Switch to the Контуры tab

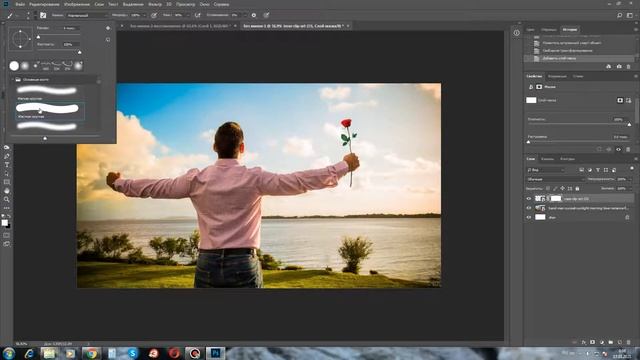[x=567, y=159]
